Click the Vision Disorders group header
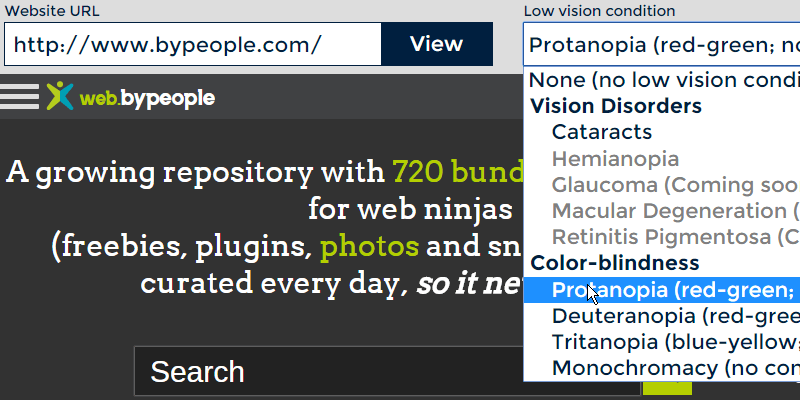Image resolution: width=800 pixels, height=400 pixels. pyautogui.click(x=616, y=106)
